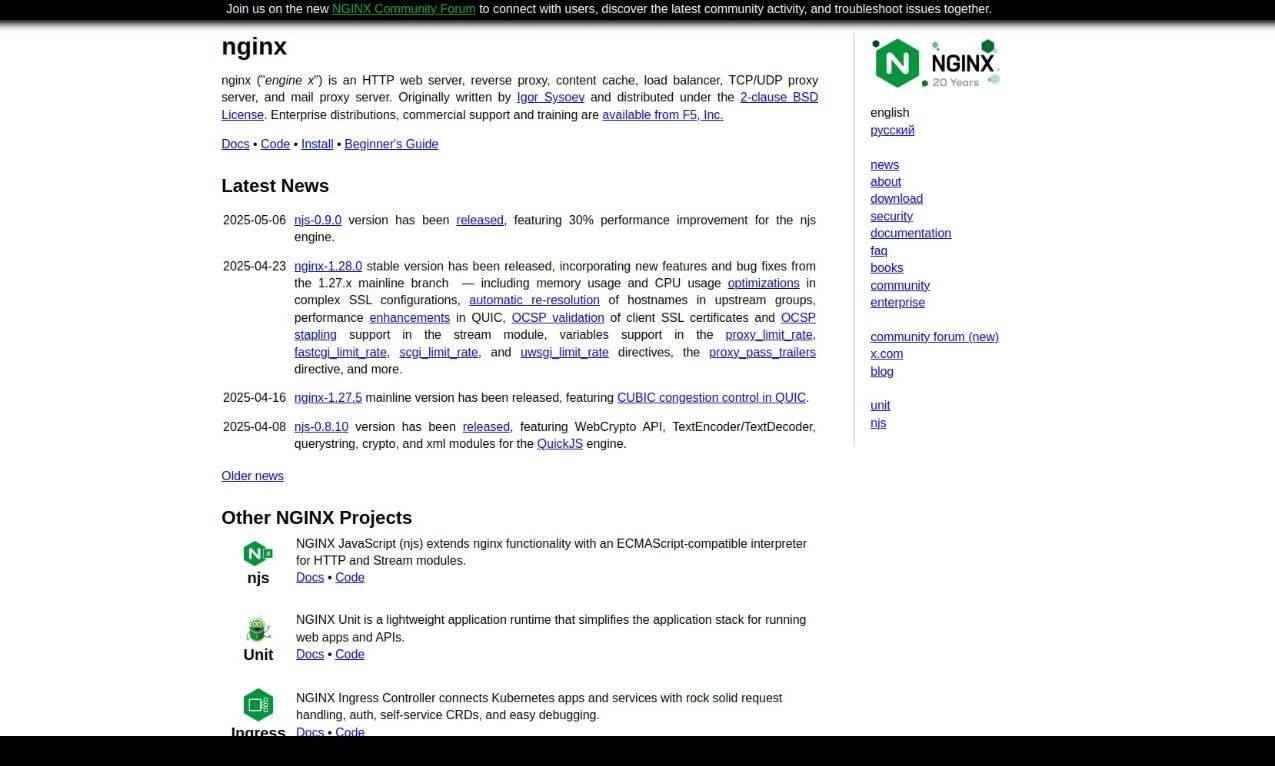
Task: Open the community sidebar link
Action: [900, 286]
